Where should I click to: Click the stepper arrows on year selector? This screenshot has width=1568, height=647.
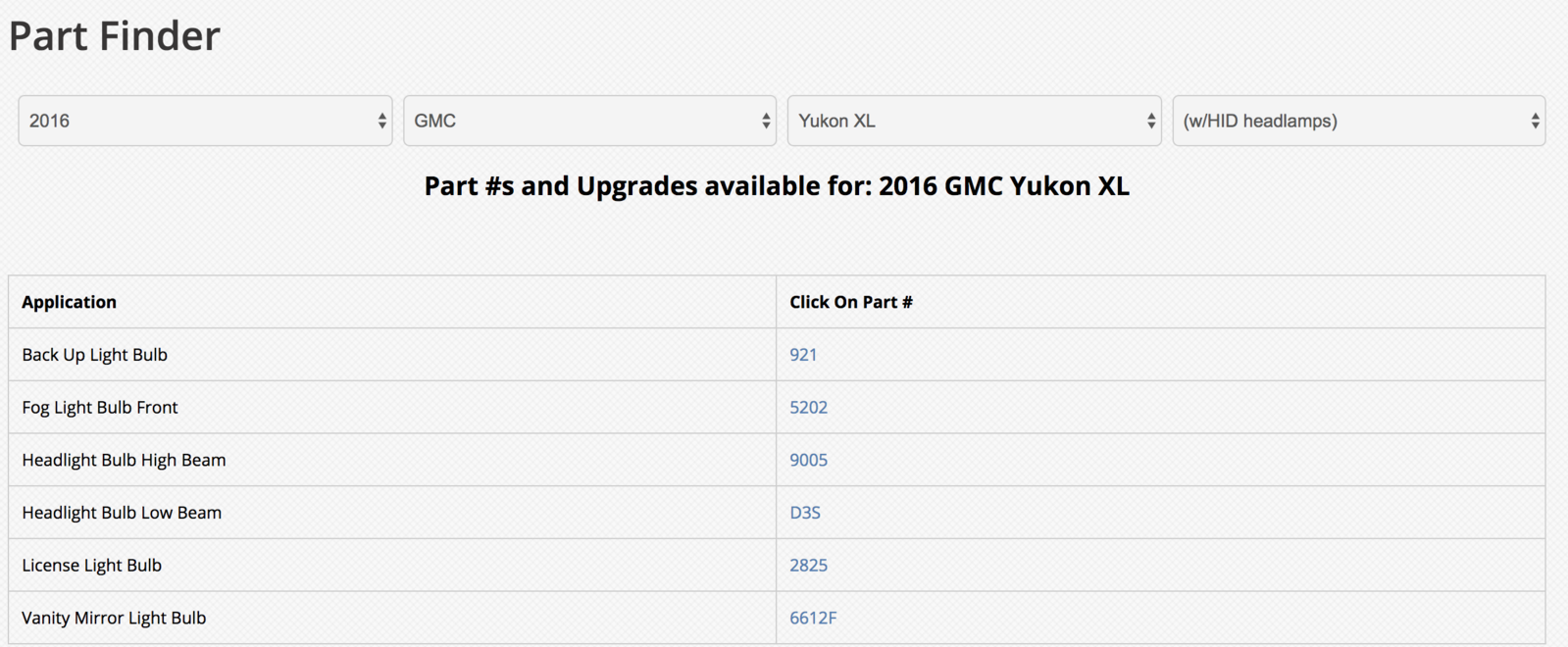pyautogui.click(x=381, y=121)
